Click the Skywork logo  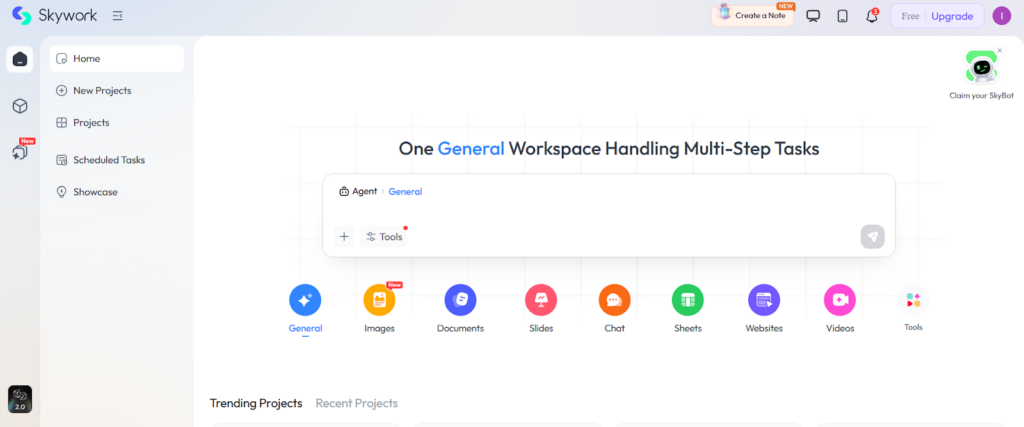click(55, 16)
